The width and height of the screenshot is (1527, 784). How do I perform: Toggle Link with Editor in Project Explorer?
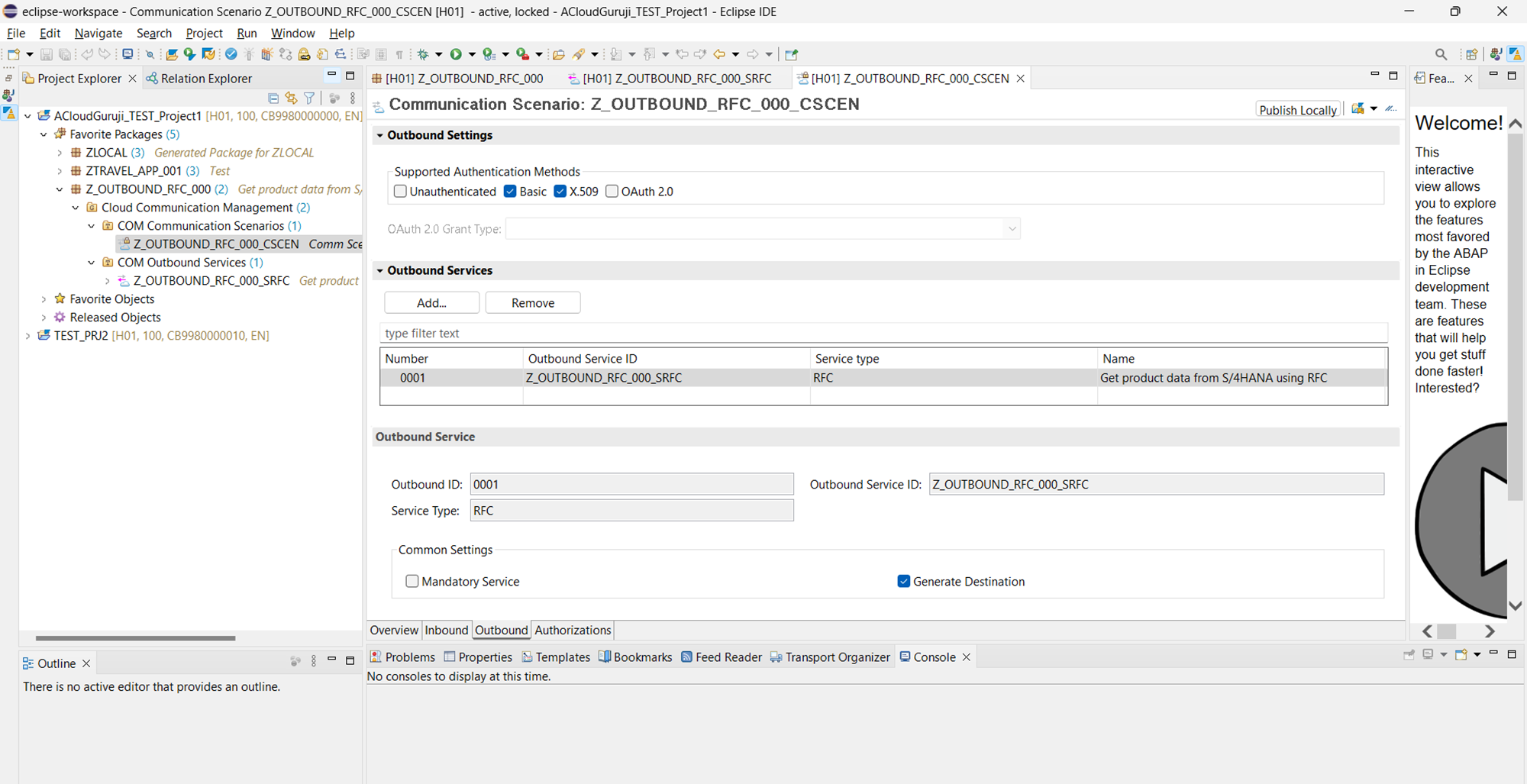[291, 98]
